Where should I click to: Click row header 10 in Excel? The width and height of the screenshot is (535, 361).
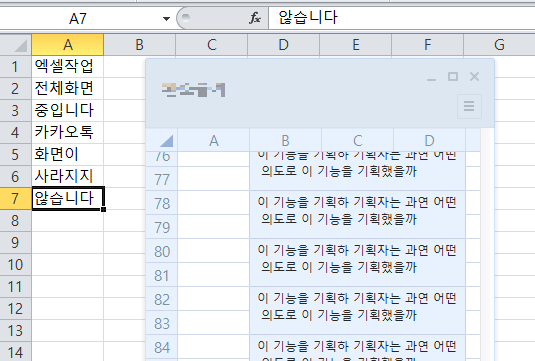(x=16, y=264)
